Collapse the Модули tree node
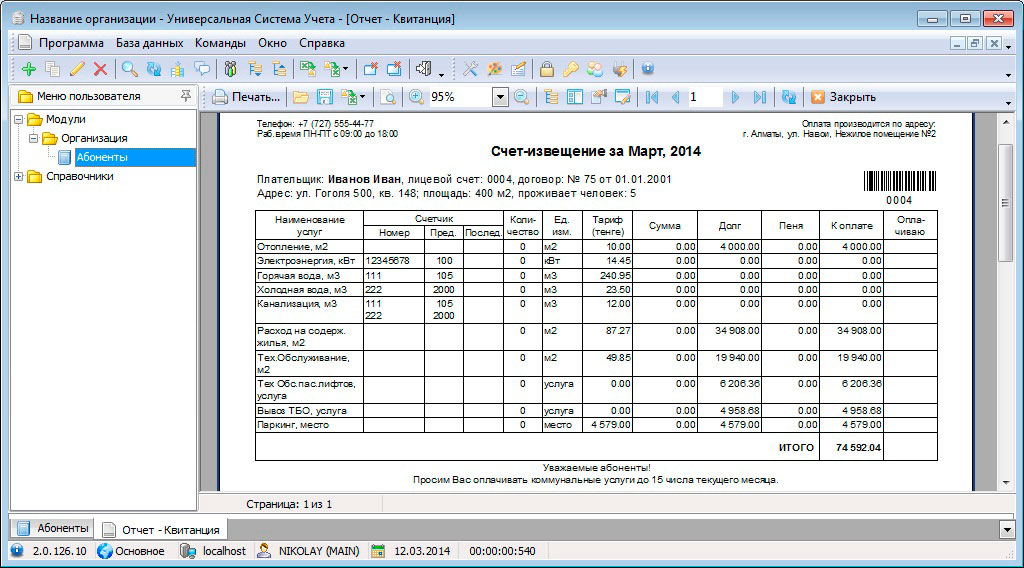The height and width of the screenshot is (568, 1024). pos(18,119)
